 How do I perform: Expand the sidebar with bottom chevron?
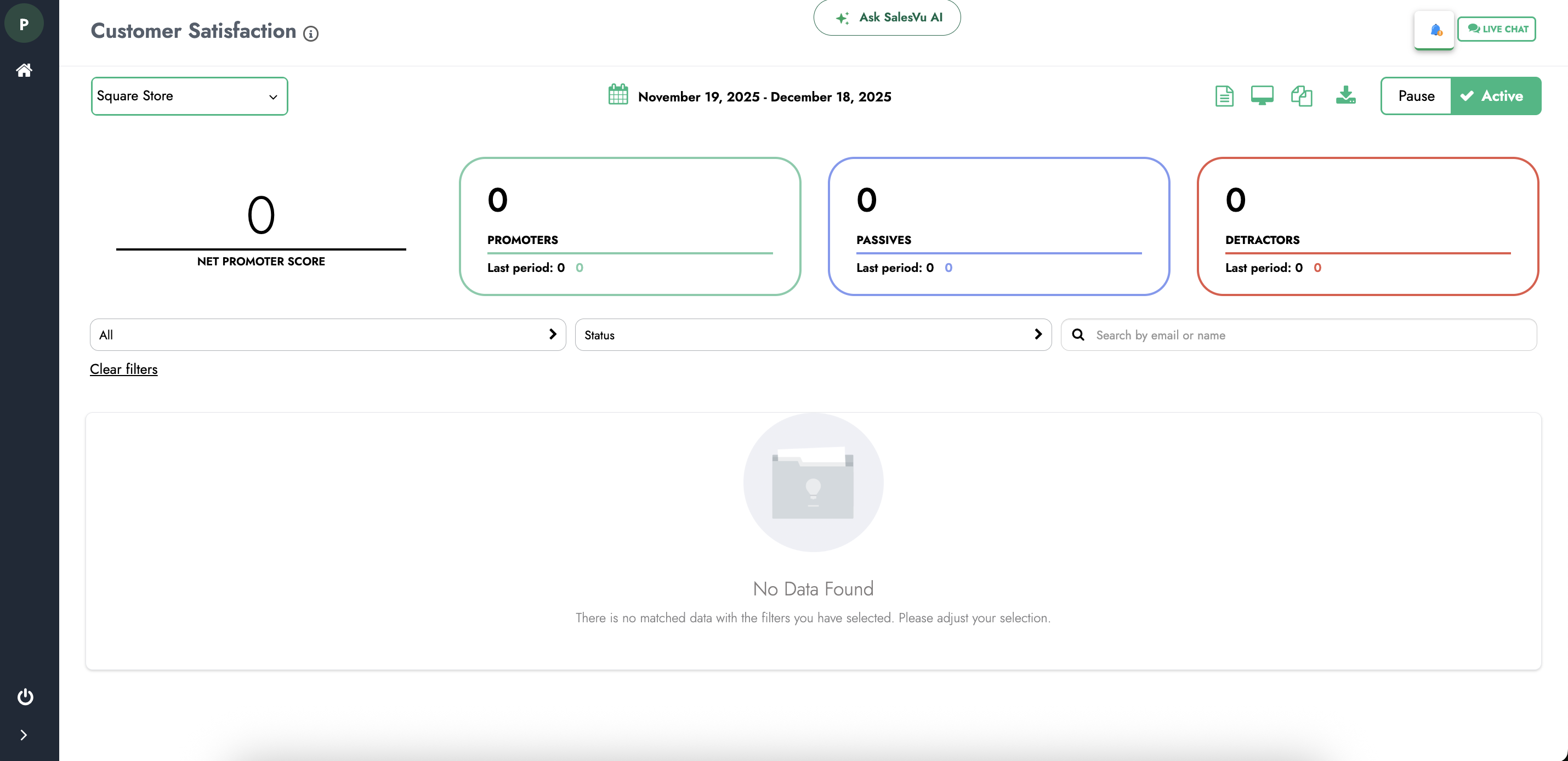click(x=24, y=735)
